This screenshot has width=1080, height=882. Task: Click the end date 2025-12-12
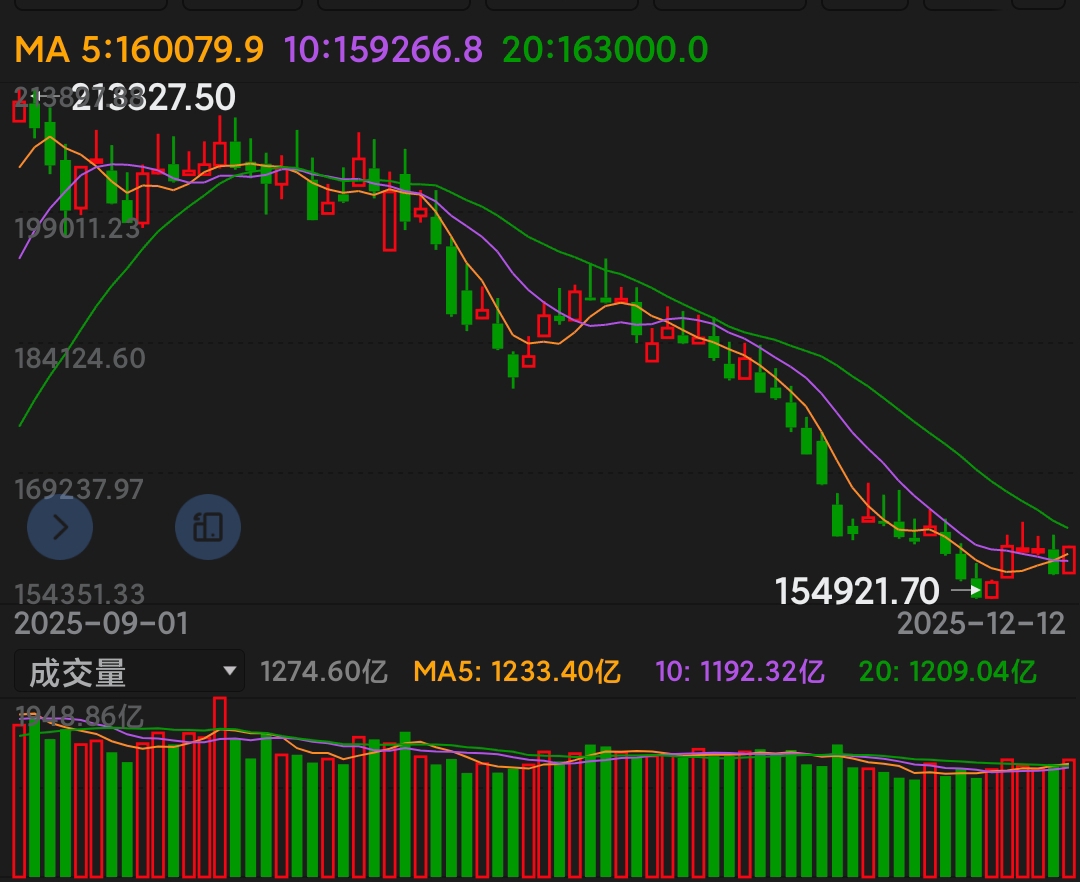tap(982, 624)
